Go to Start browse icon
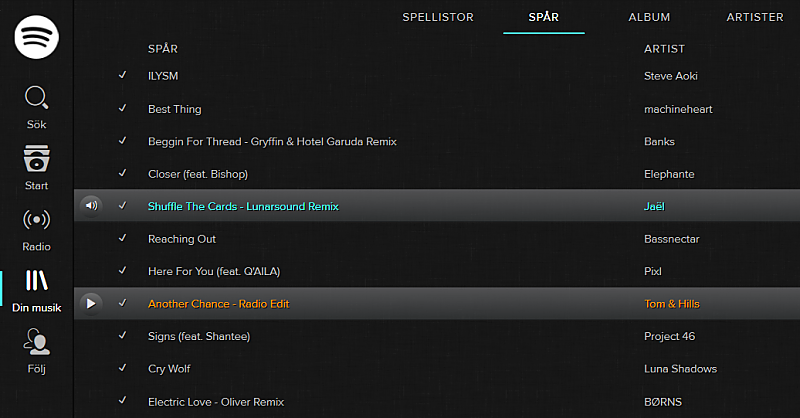The height and width of the screenshot is (418, 800). pyautogui.click(x=36, y=160)
